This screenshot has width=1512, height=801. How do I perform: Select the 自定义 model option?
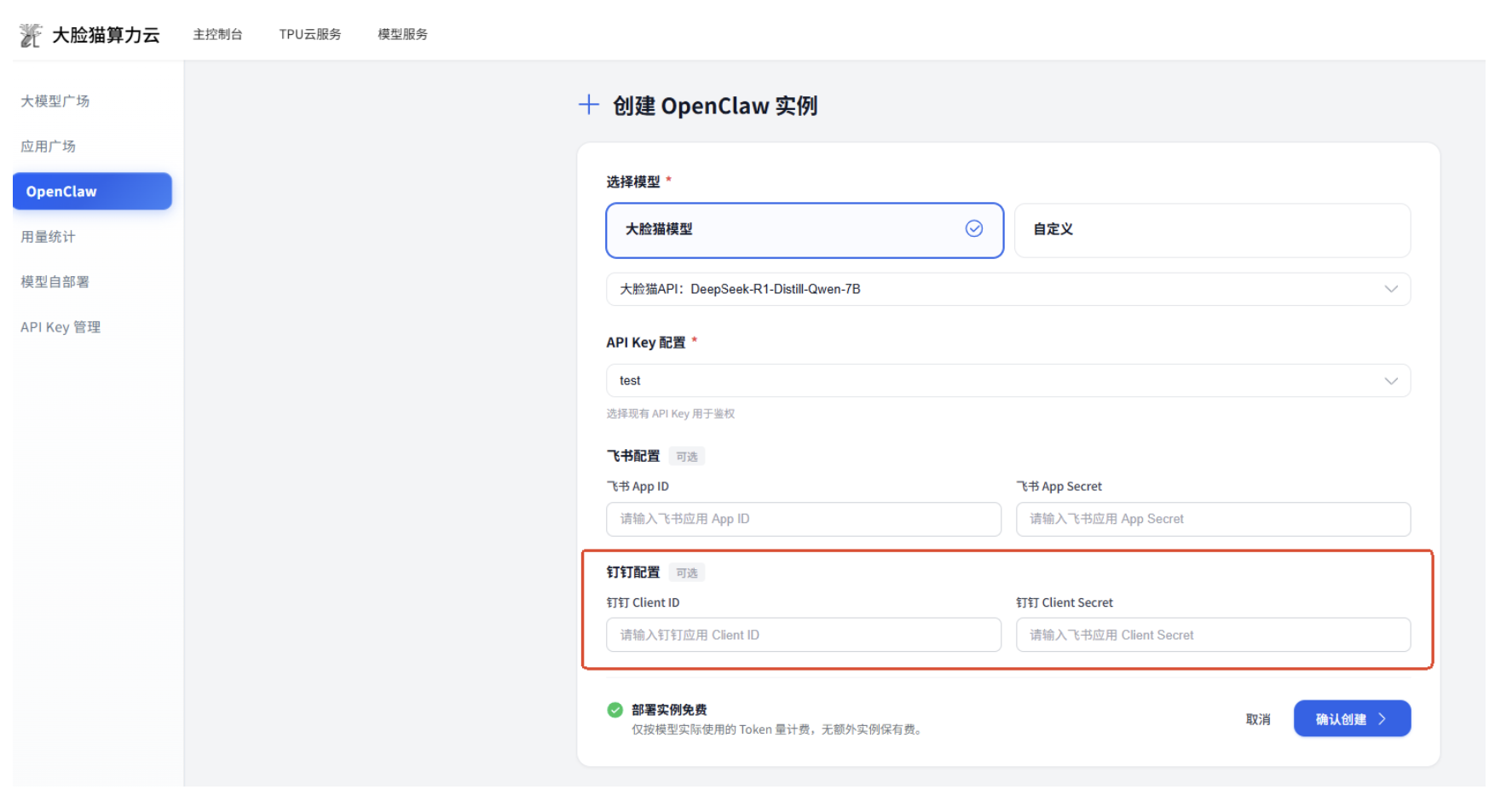click(x=1211, y=230)
